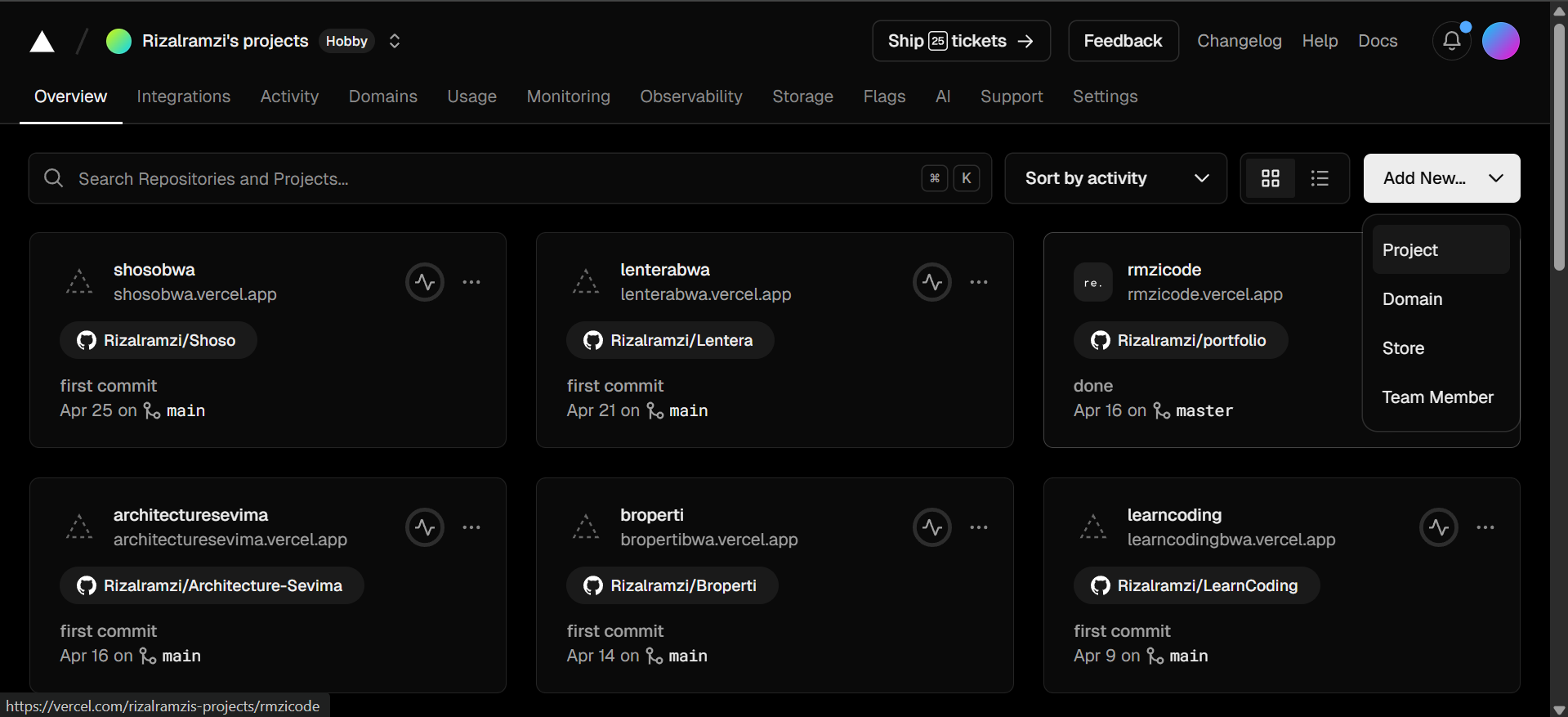Open the Monitoring tab
This screenshot has height=717, width=1568.
point(569,96)
